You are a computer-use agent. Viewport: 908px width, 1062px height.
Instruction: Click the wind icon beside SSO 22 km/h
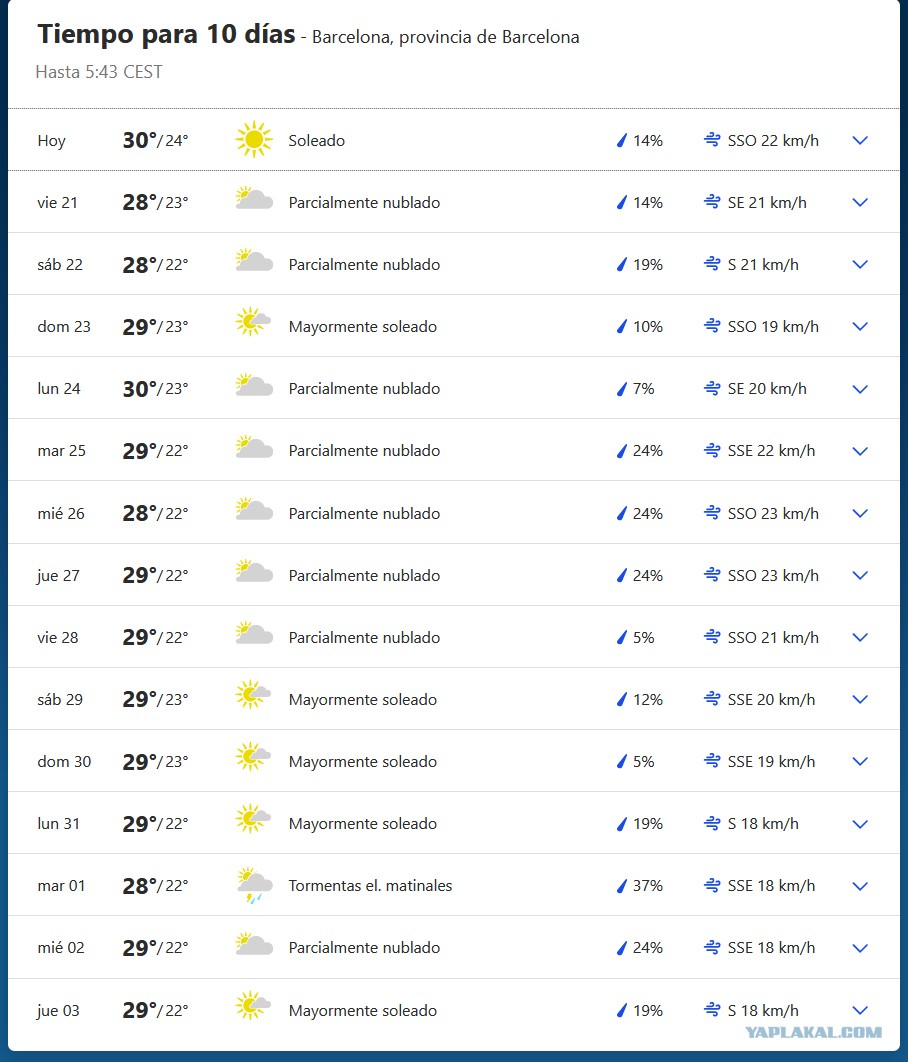point(712,140)
